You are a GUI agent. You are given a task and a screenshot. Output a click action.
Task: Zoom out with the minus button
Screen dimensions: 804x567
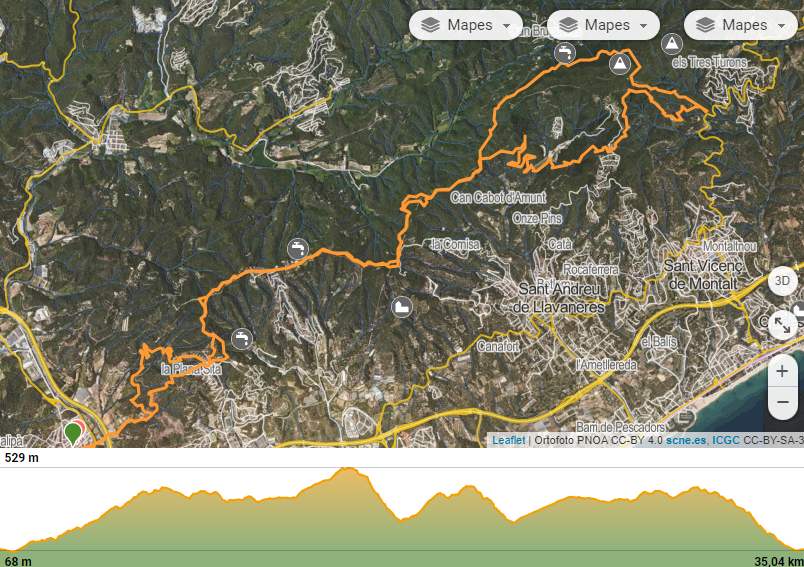(782, 402)
